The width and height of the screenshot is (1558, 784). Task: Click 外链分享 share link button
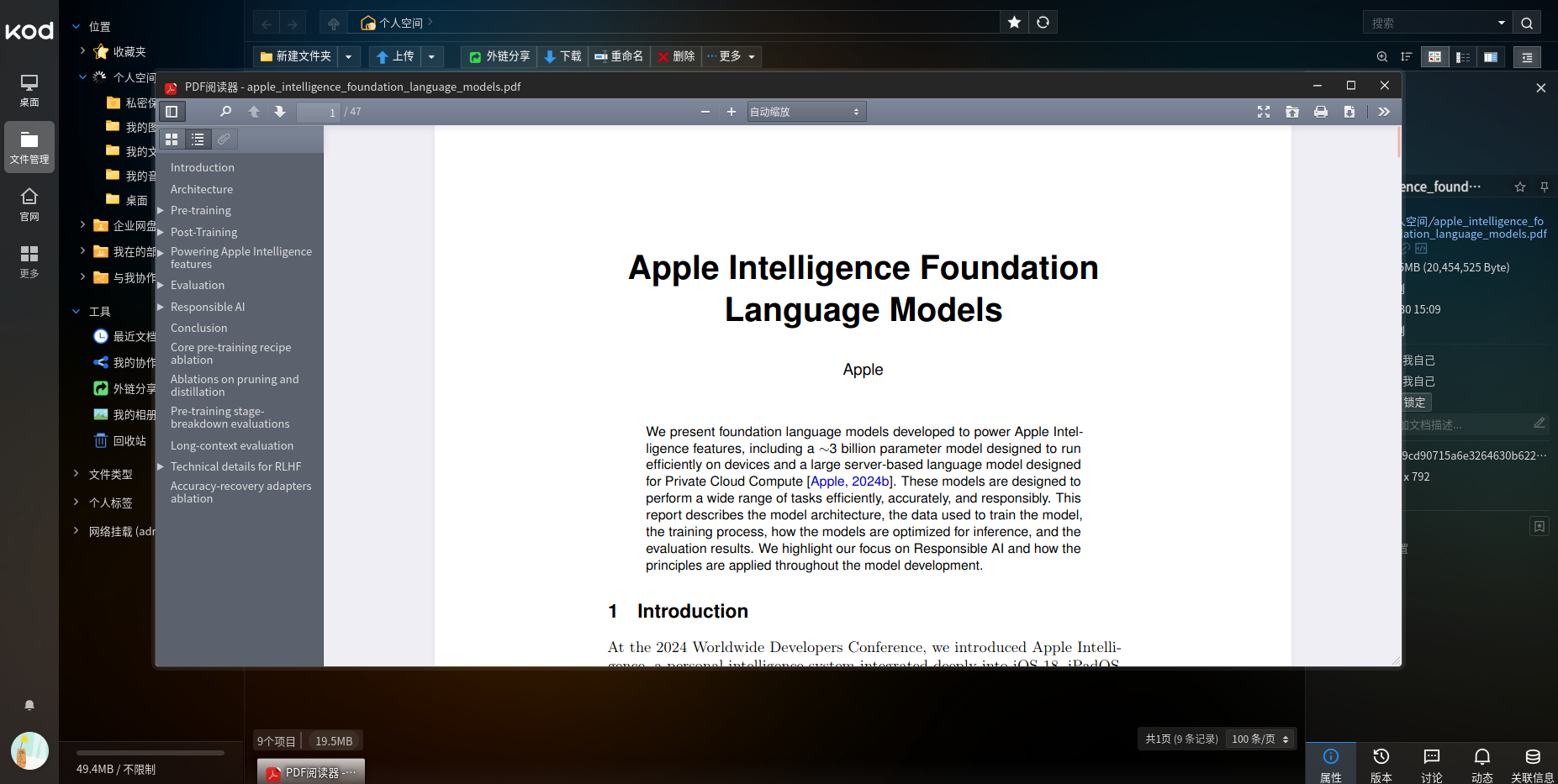point(499,56)
